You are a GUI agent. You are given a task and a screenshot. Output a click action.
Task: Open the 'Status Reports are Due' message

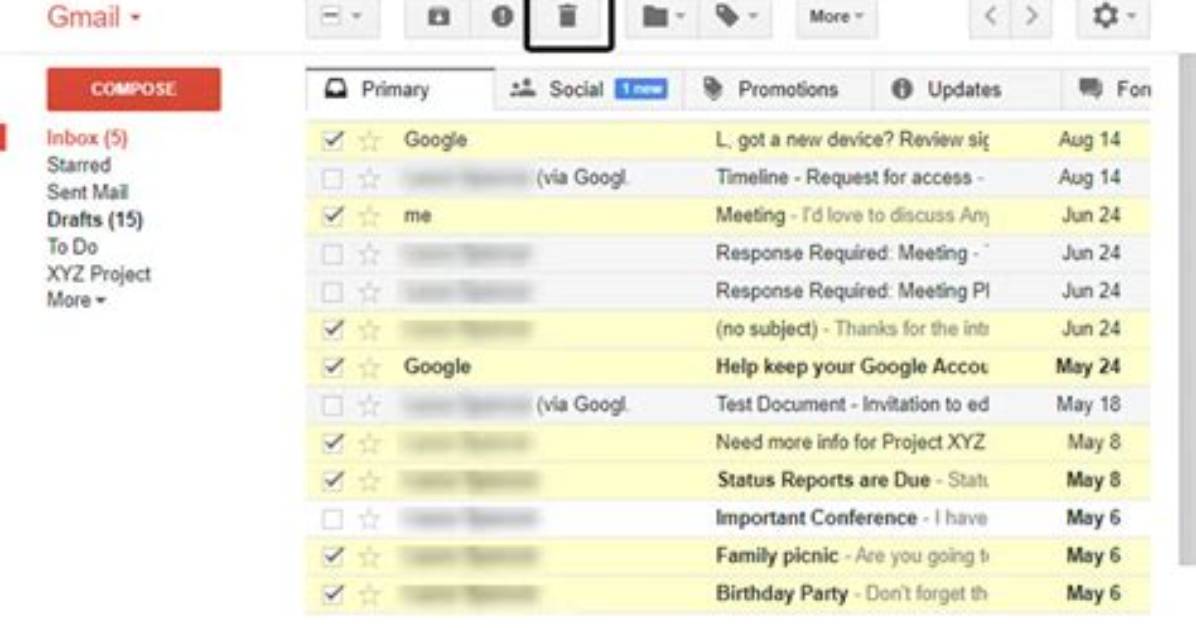728,481
